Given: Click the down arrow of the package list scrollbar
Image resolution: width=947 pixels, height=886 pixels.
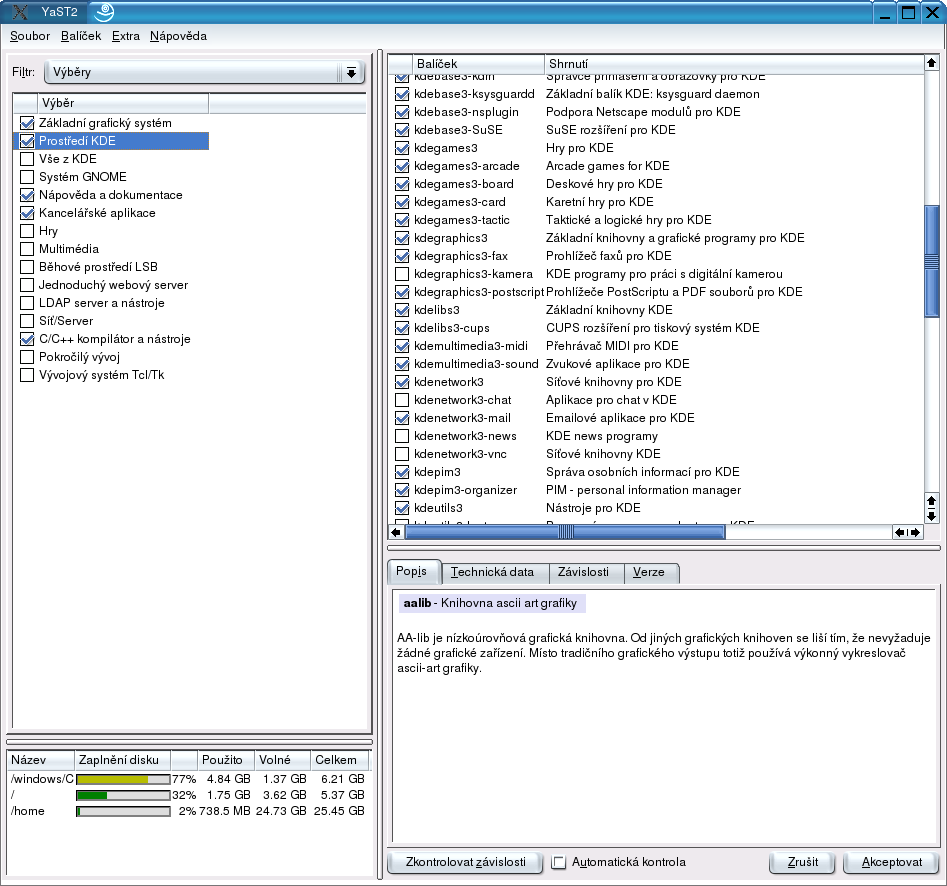Looking at the screenshot, I should [931, 516].
